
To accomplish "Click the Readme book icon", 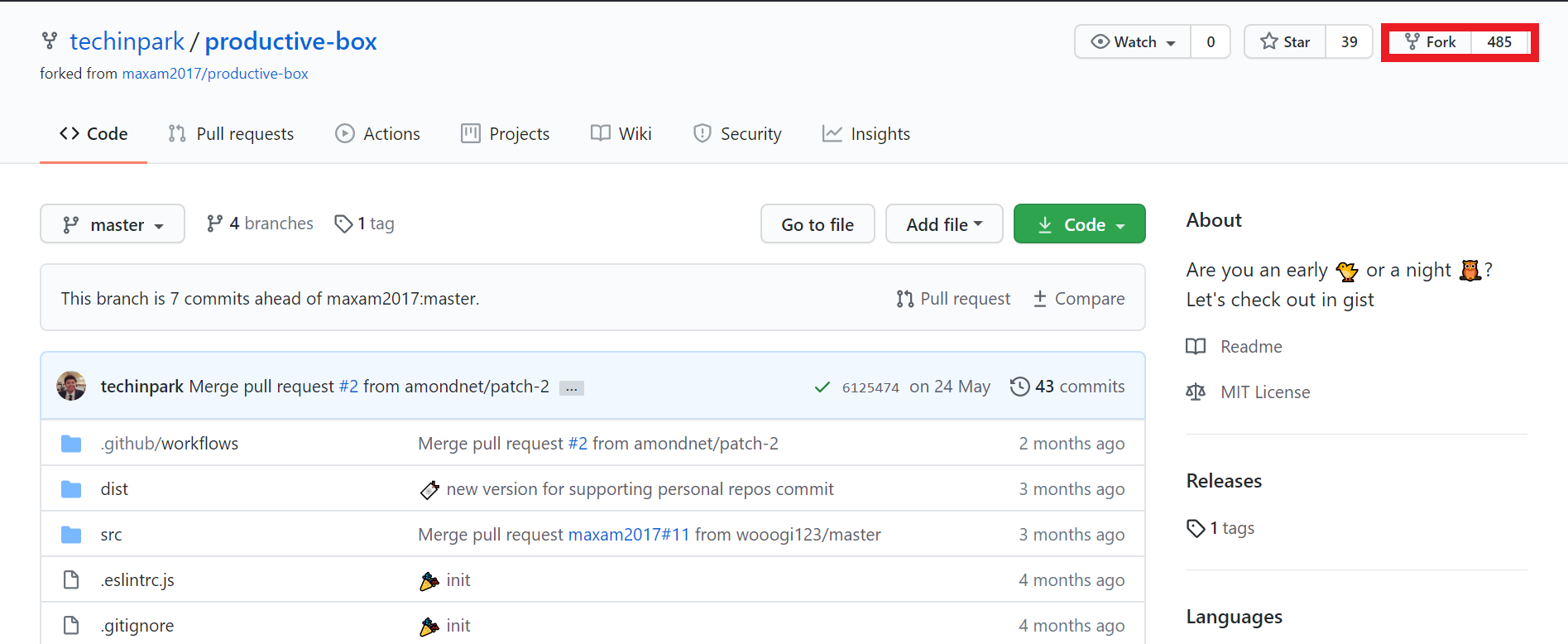I will coord(1196,347).
